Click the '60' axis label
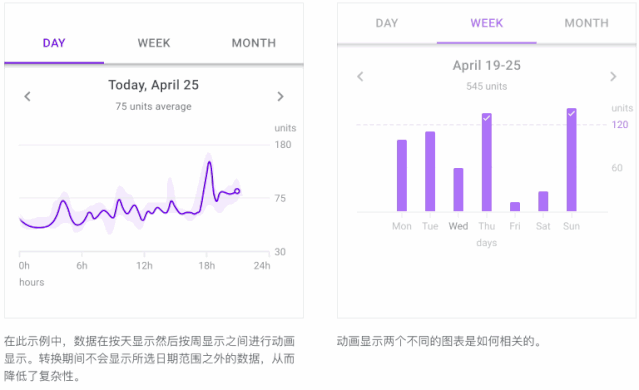 [617, 168]
